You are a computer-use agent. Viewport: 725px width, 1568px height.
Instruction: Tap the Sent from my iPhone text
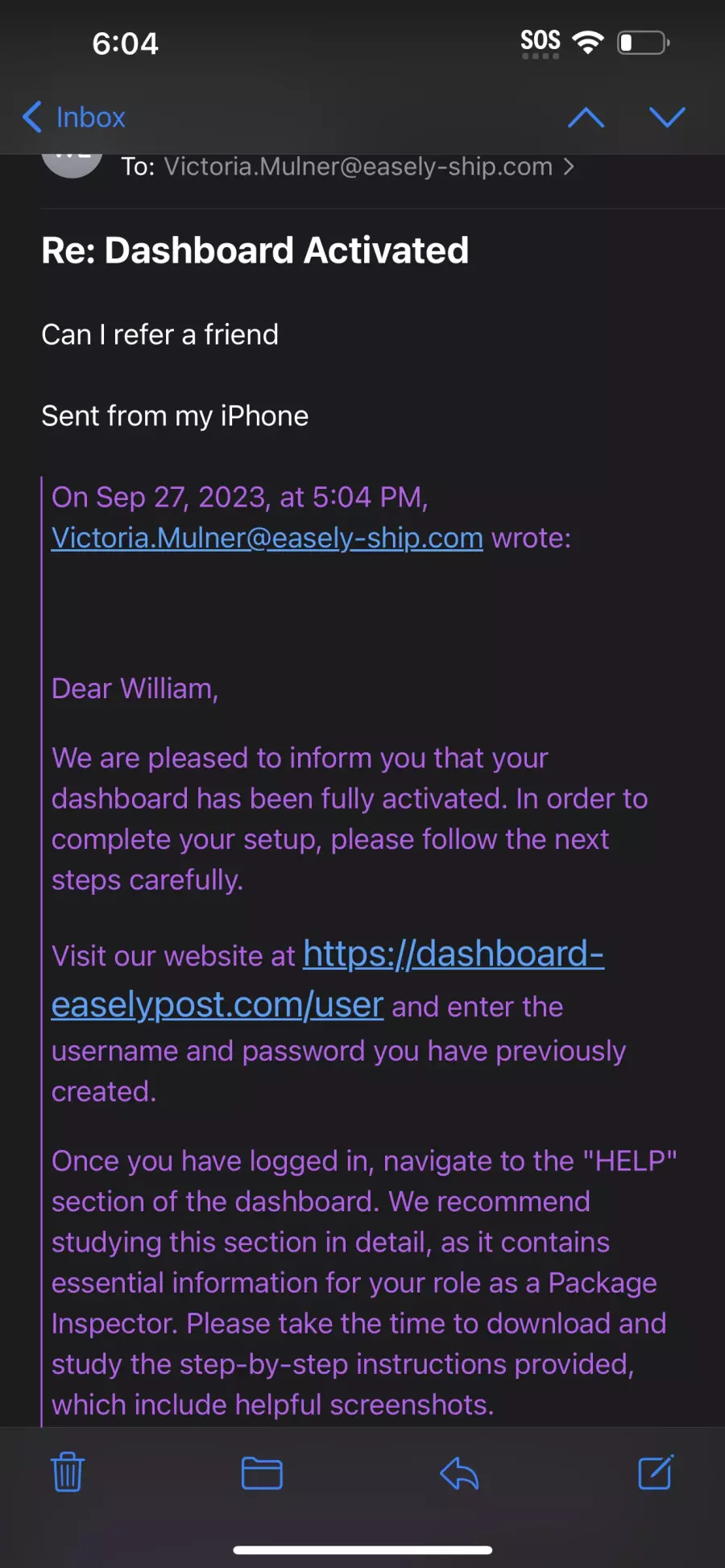click(x=175, y=416)
